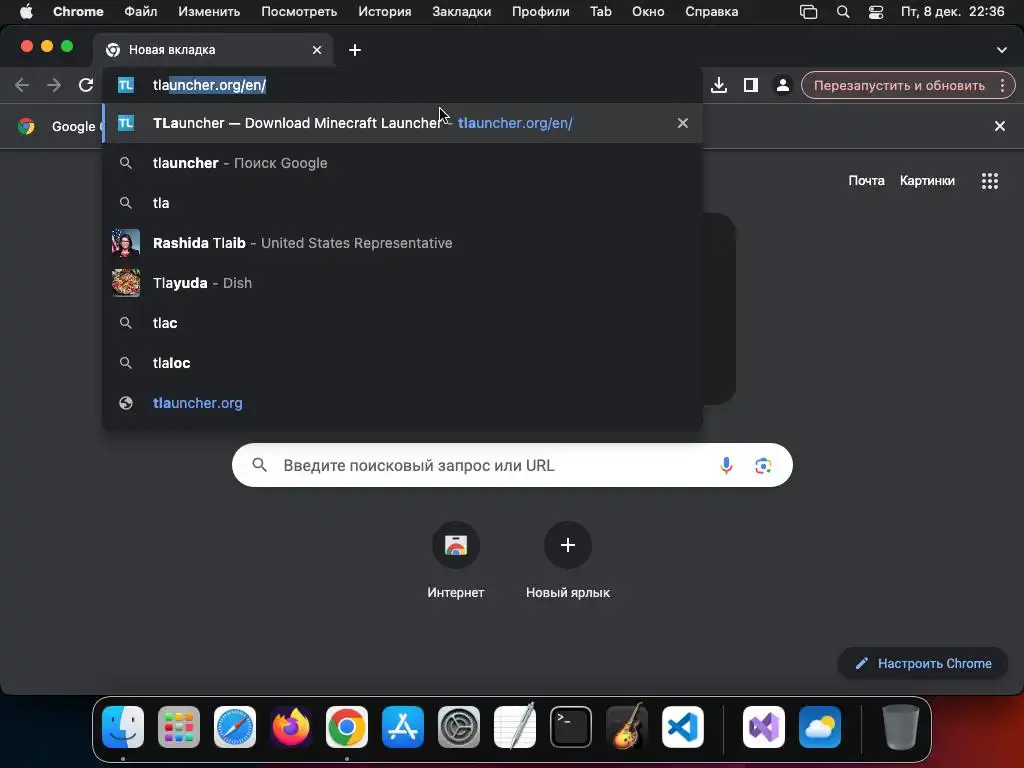Launch Safari from the Dock

(235, 727)
